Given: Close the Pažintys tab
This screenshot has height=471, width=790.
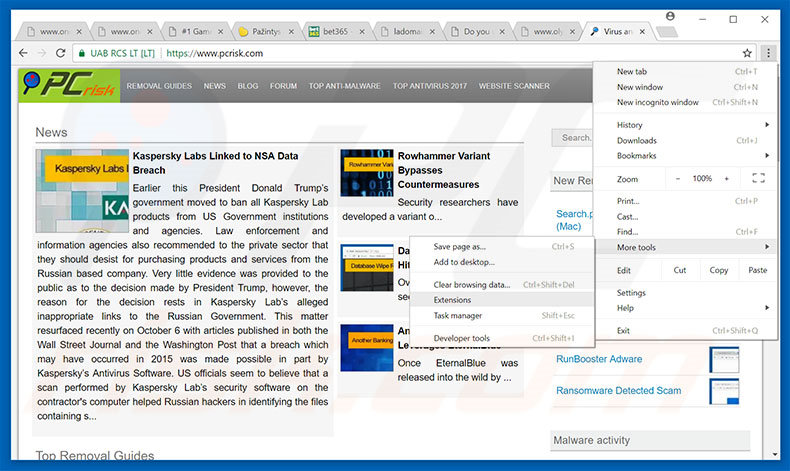Looking at the screenshot, I should pos(291,31).
